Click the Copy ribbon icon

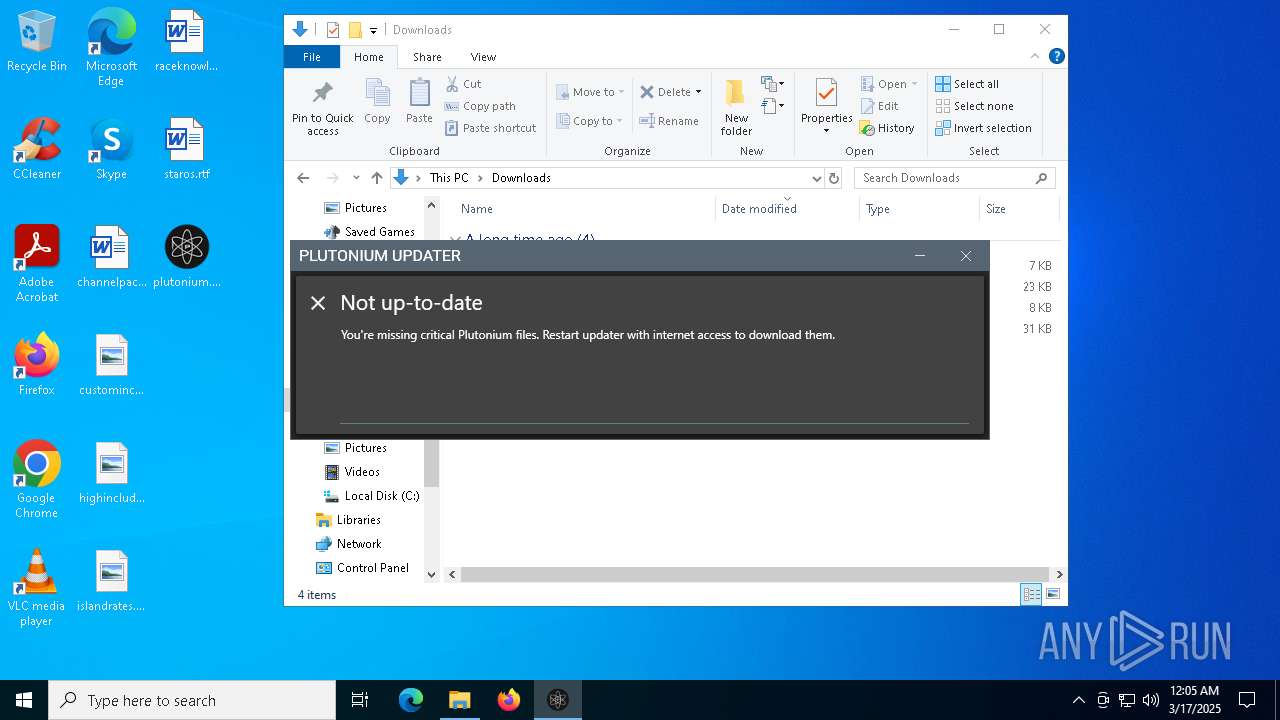coord(377,102)
